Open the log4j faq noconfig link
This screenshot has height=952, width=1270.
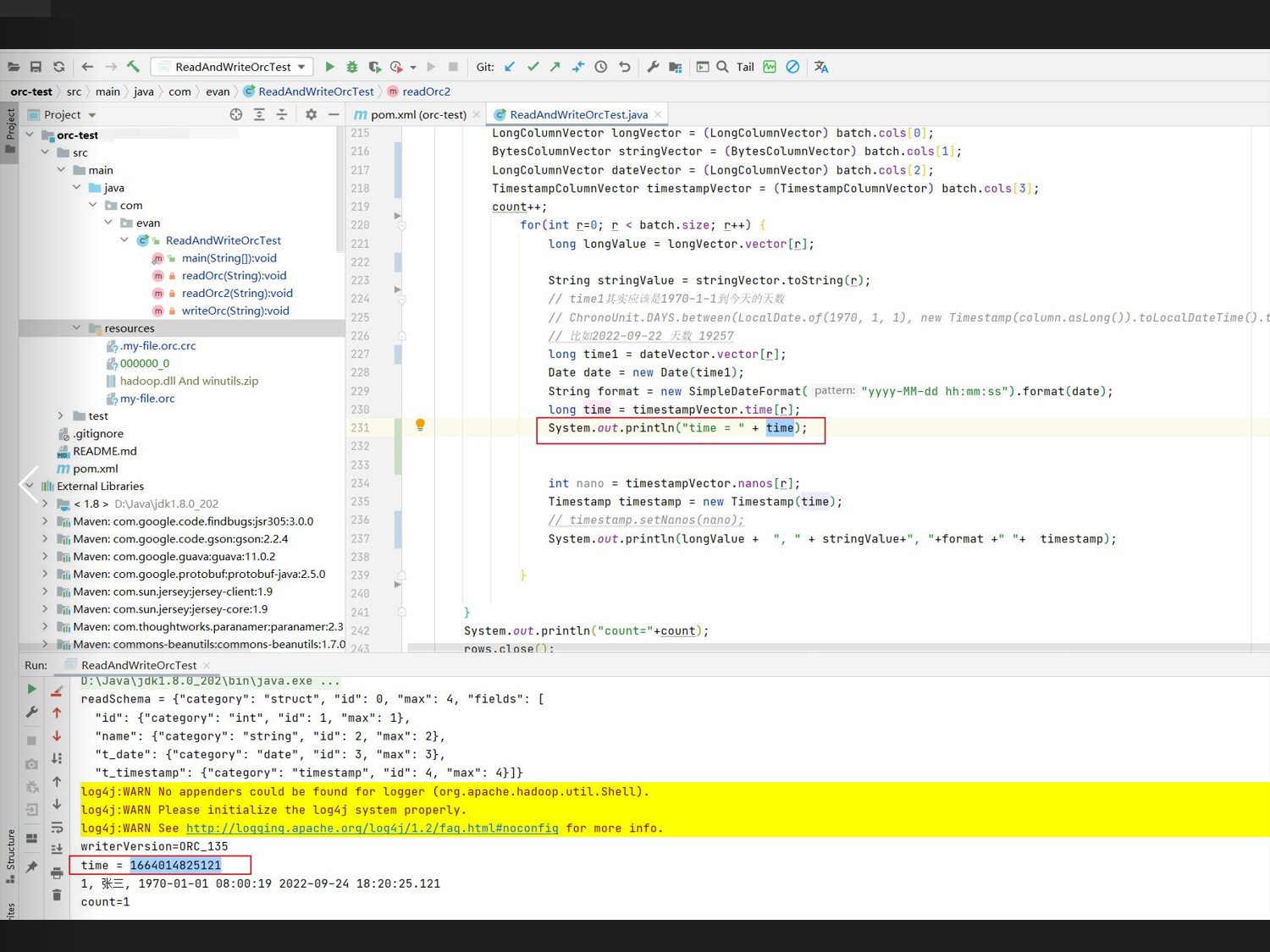pyautogui.click(x=373, y=828)
